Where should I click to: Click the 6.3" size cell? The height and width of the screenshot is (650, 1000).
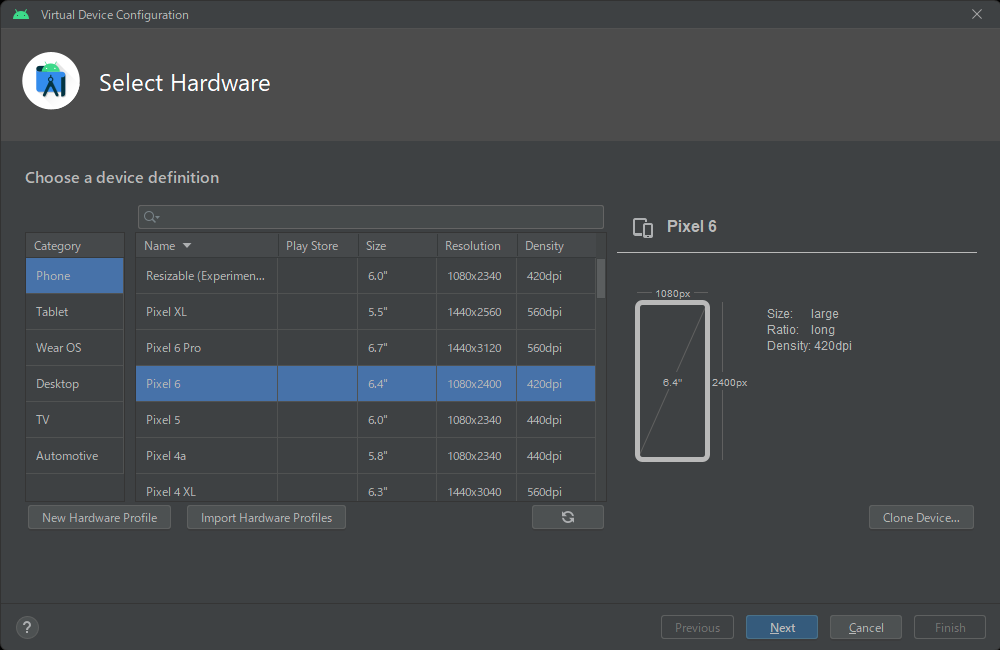pyautogui.click(x=397, y=488)
